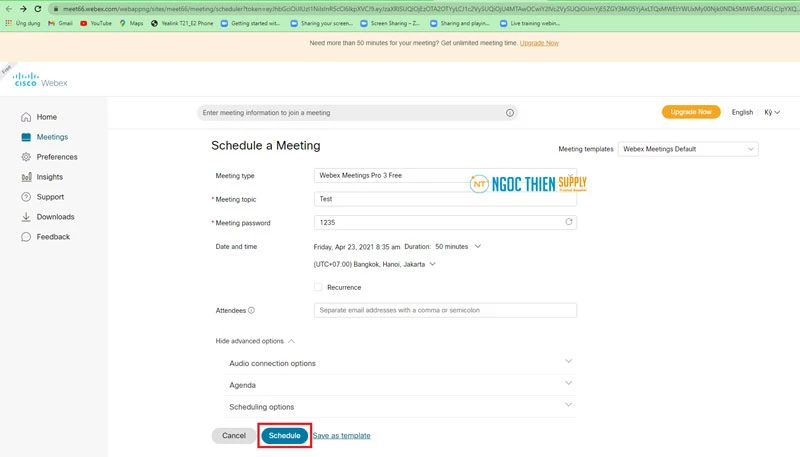Screen dimensions: 800x457
Task: Open the Getting started bookmark
Action: tap(250, 23)
